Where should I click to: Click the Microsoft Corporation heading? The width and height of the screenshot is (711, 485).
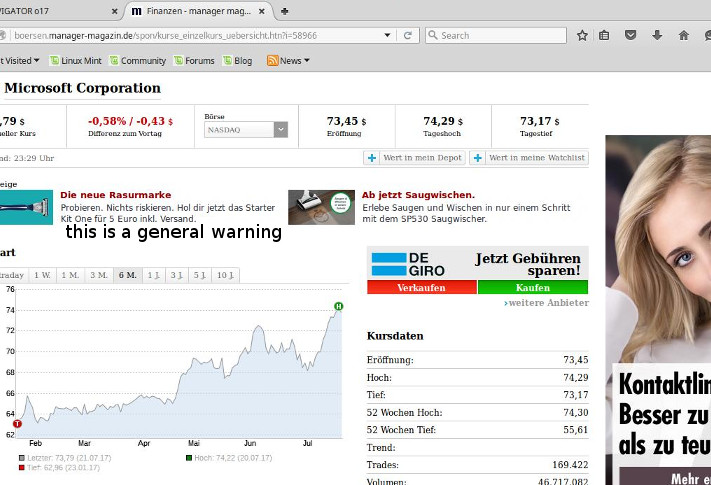point(83,88)
